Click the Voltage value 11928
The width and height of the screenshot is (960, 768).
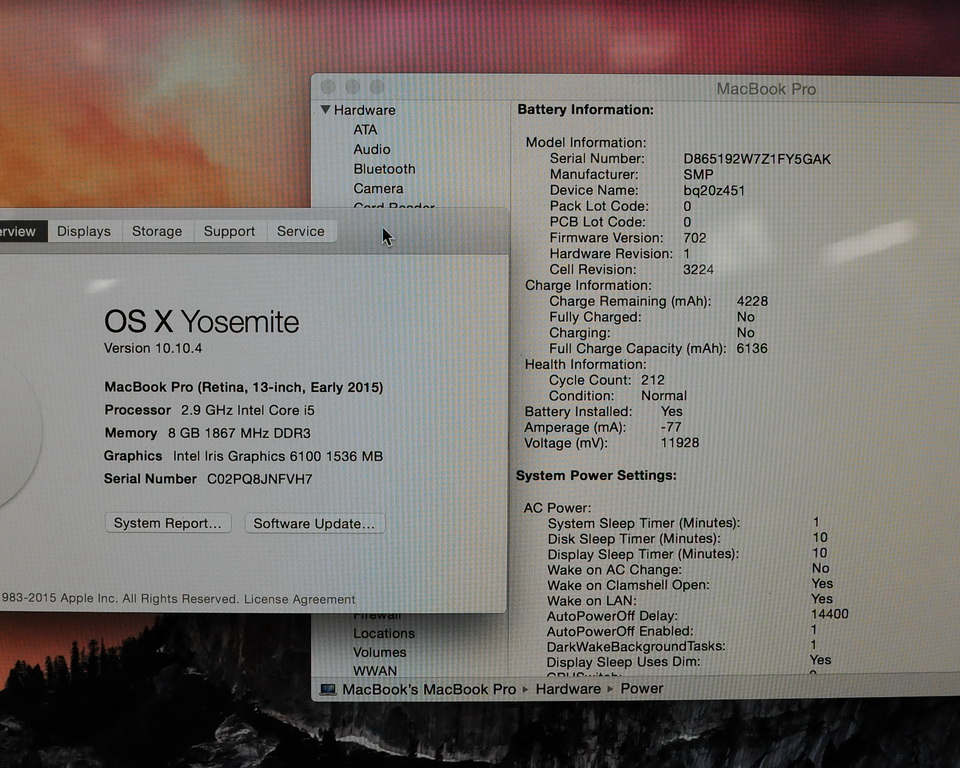(680, 443)
